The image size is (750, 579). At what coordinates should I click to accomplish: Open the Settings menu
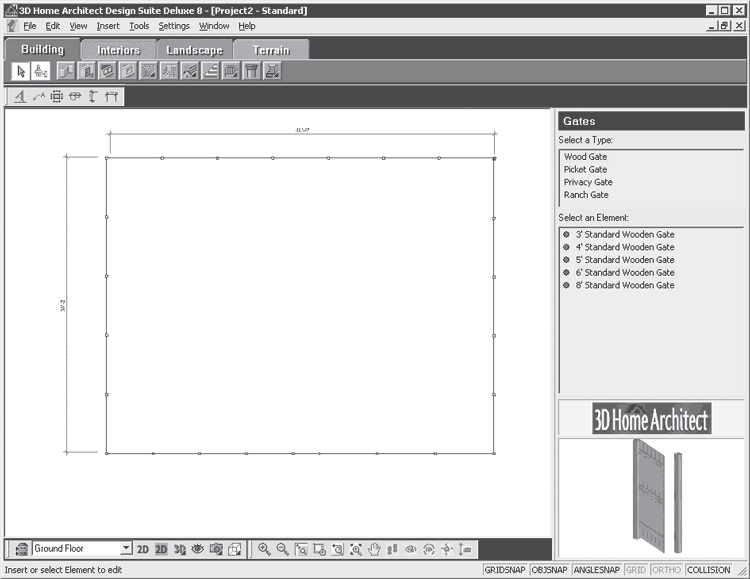click(174, 26)
